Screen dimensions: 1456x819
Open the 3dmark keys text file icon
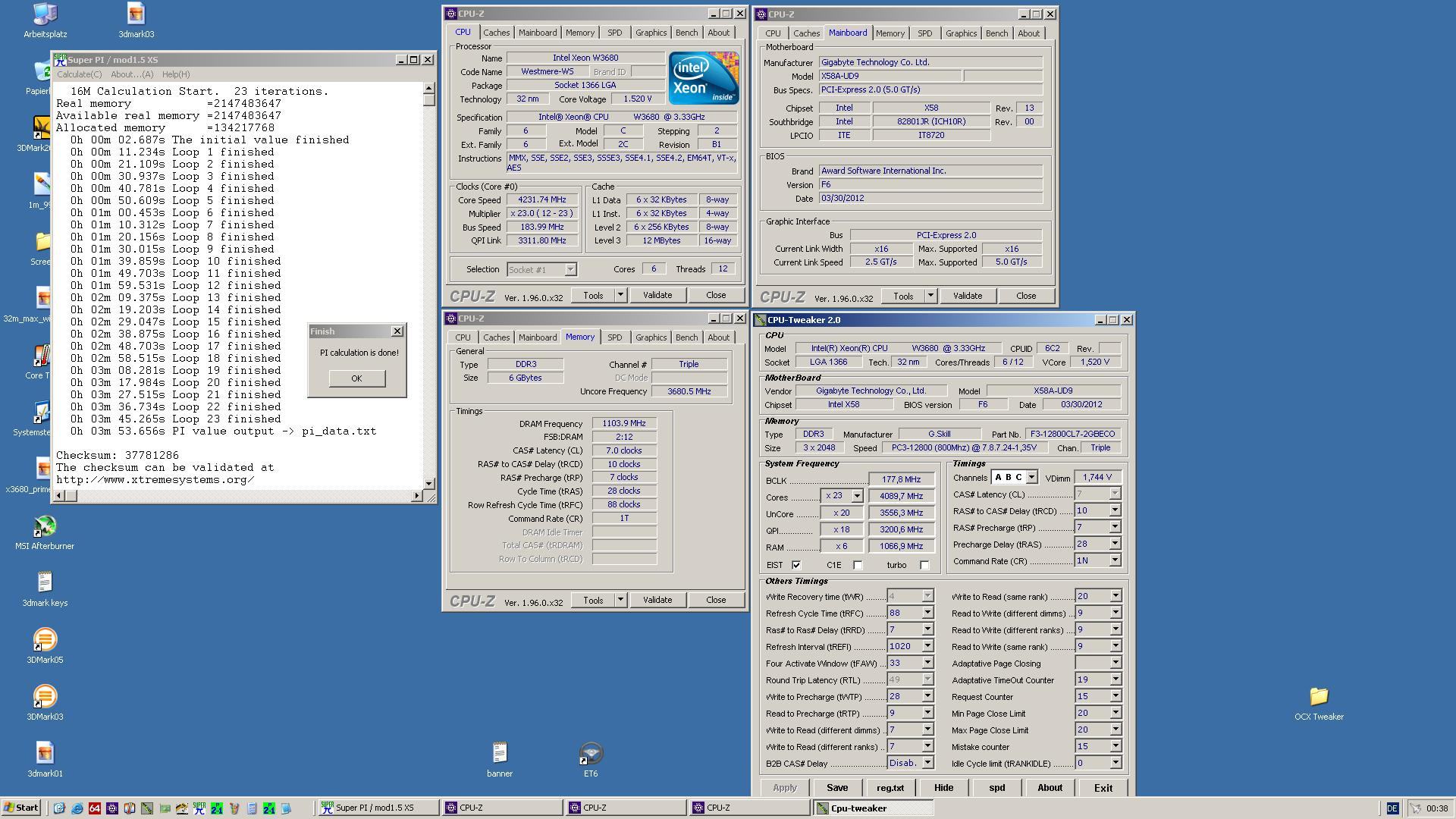[45, 590]
